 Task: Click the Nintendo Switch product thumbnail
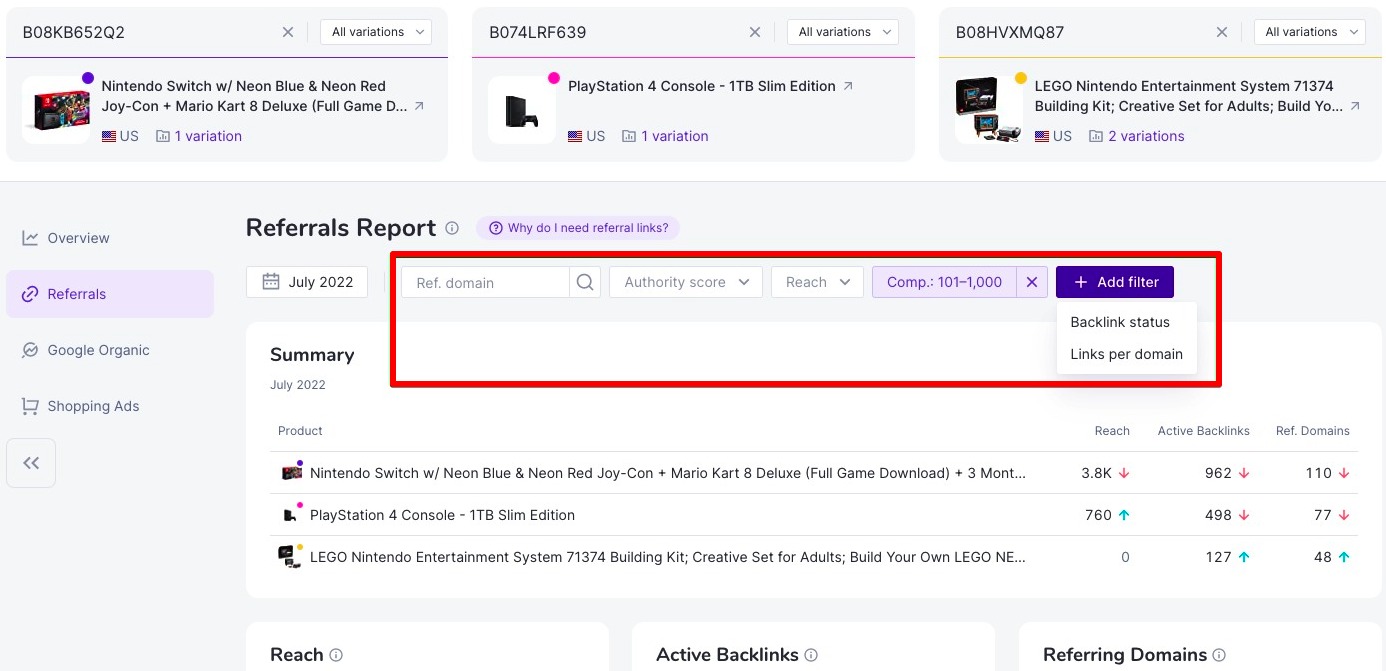[56, 110]
